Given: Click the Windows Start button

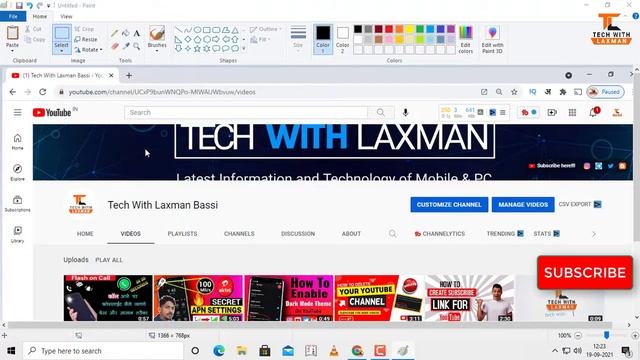Looking at the screenshot, I should point(11,351).
